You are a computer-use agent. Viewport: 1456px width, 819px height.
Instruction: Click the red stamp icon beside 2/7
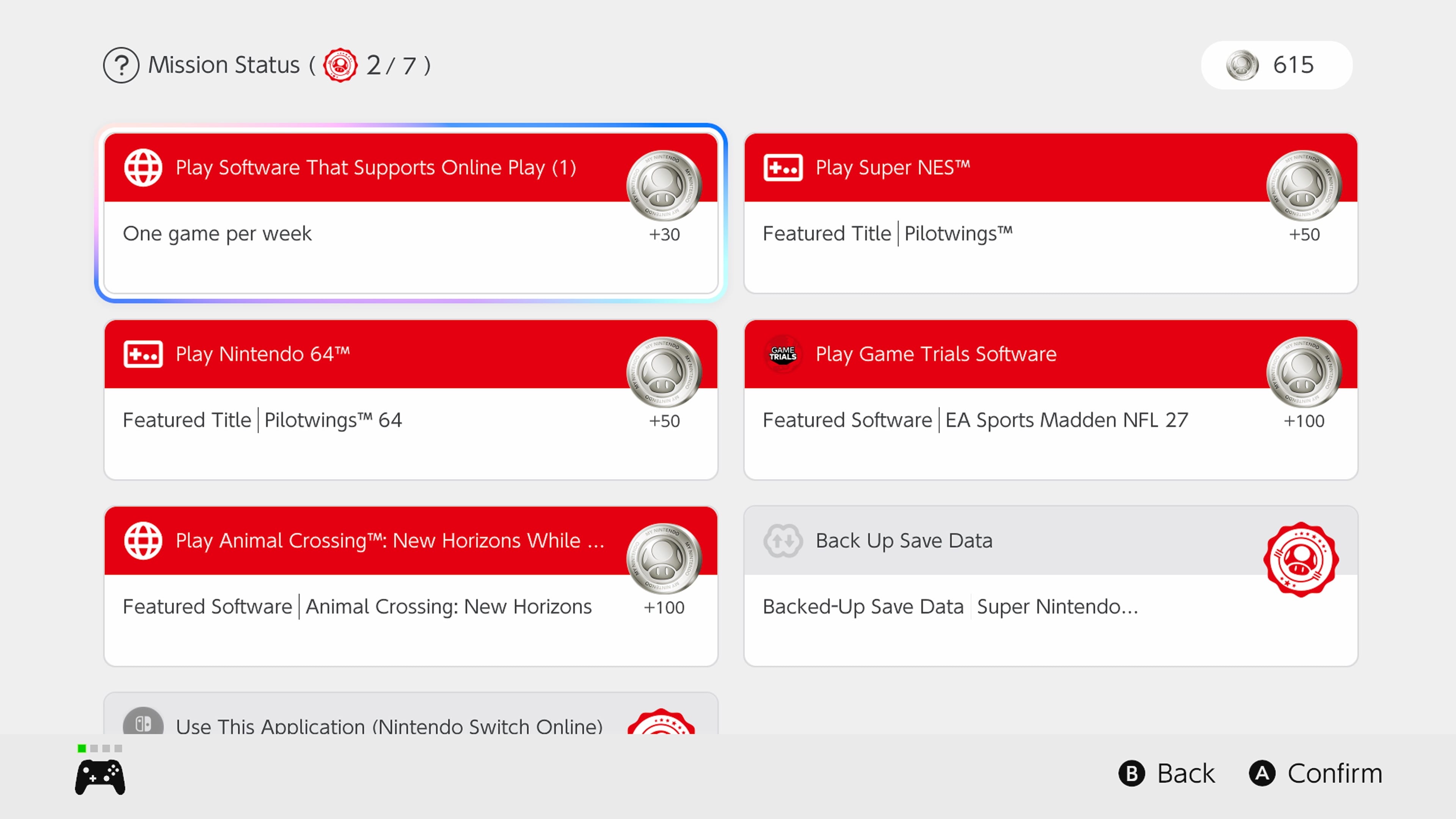tap(340, 65)
